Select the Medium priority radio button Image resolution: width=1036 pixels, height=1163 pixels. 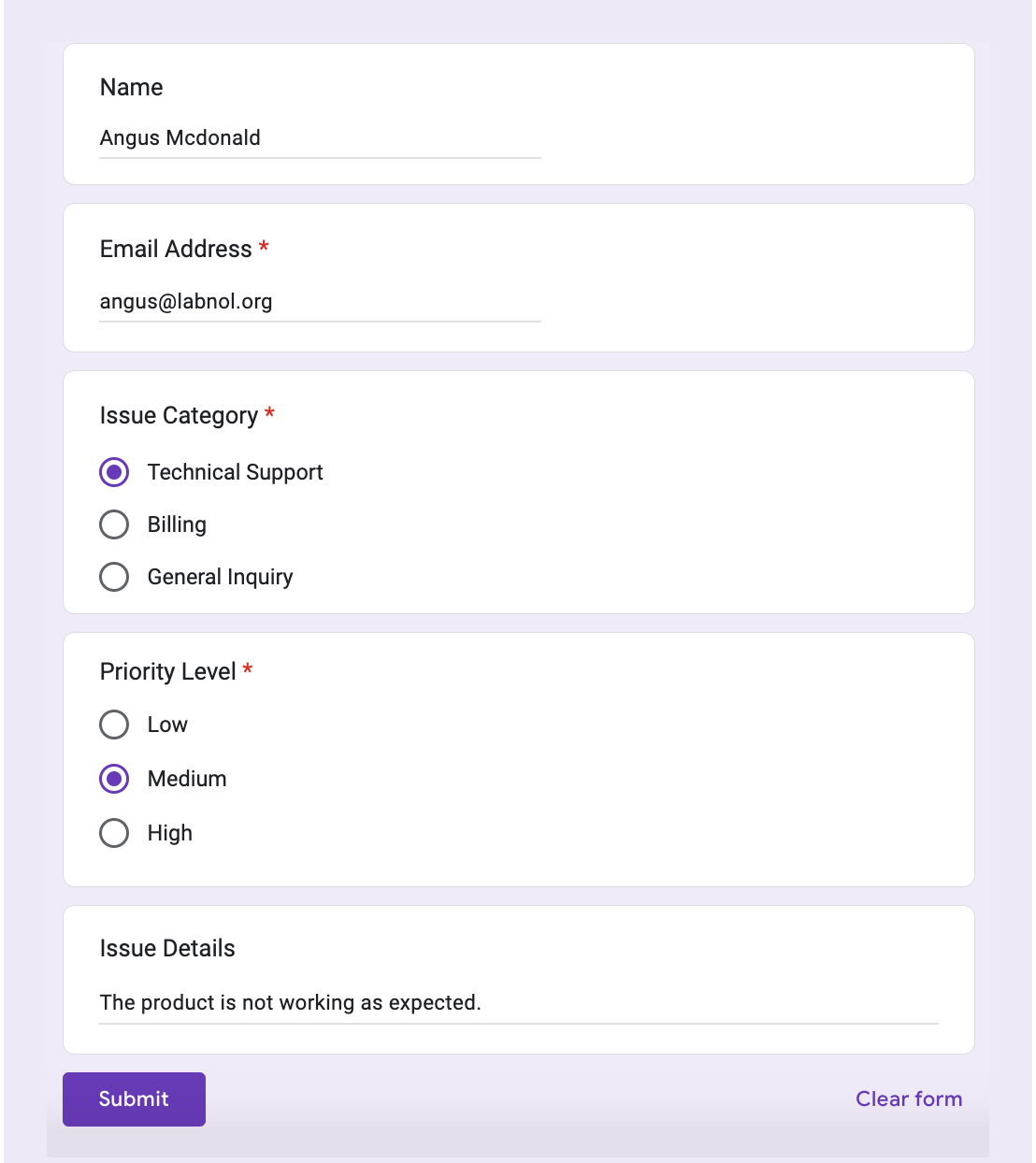point(114,779)
